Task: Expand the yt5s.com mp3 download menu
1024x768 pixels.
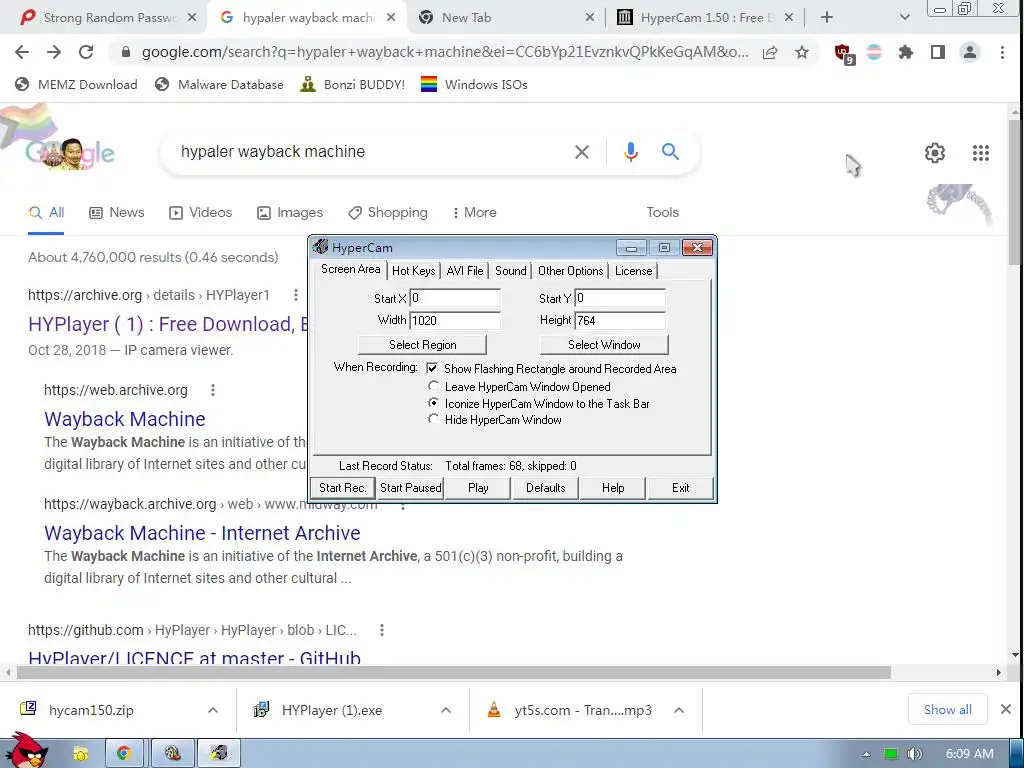Action: [679, 710]
